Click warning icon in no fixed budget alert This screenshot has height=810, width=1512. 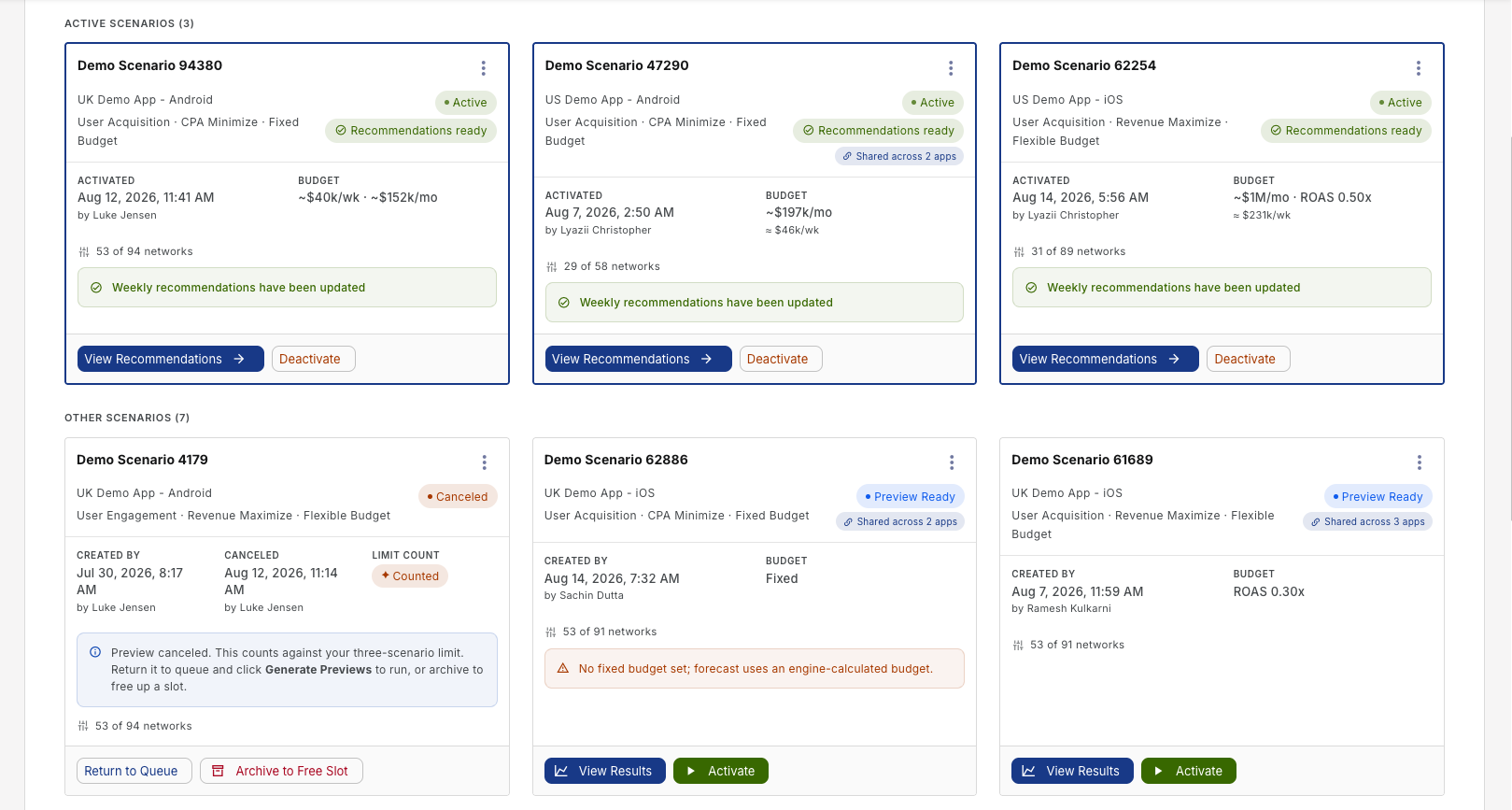[563, 669]
